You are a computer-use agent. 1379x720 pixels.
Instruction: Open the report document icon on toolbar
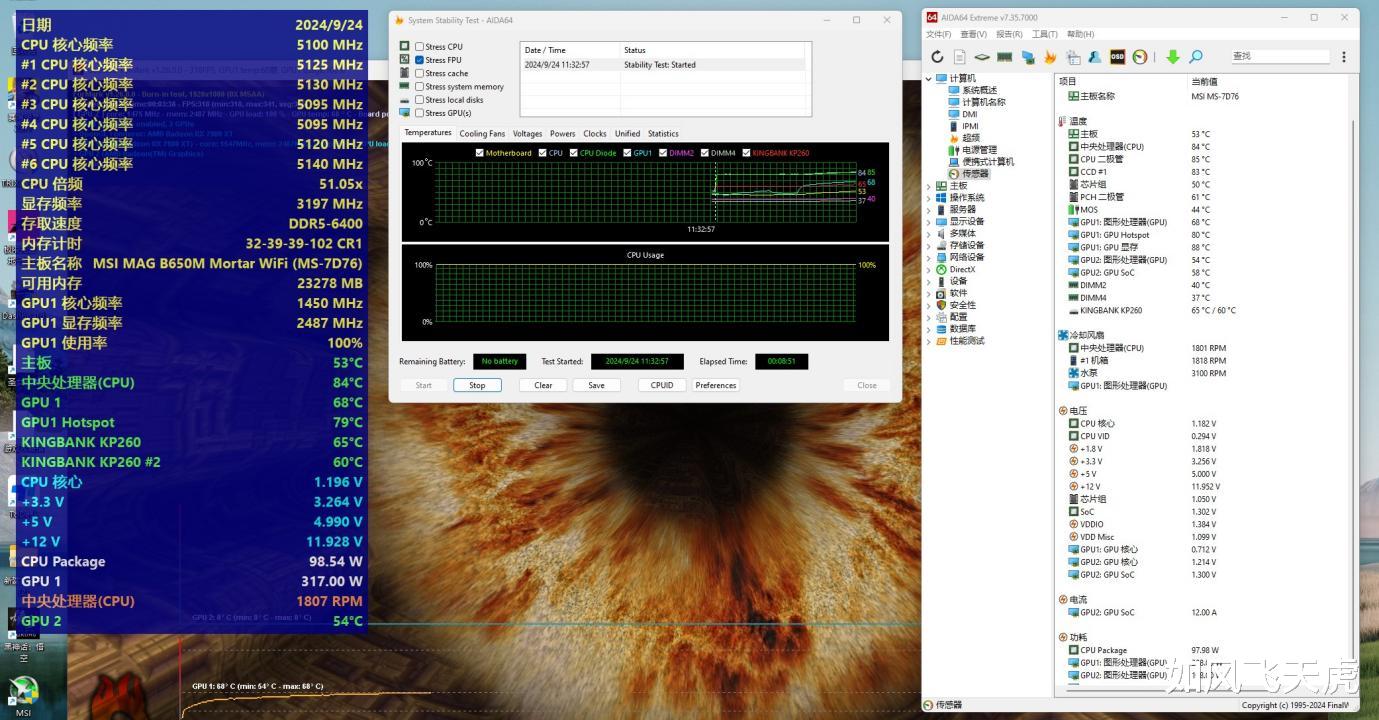(x=959, y=57)
